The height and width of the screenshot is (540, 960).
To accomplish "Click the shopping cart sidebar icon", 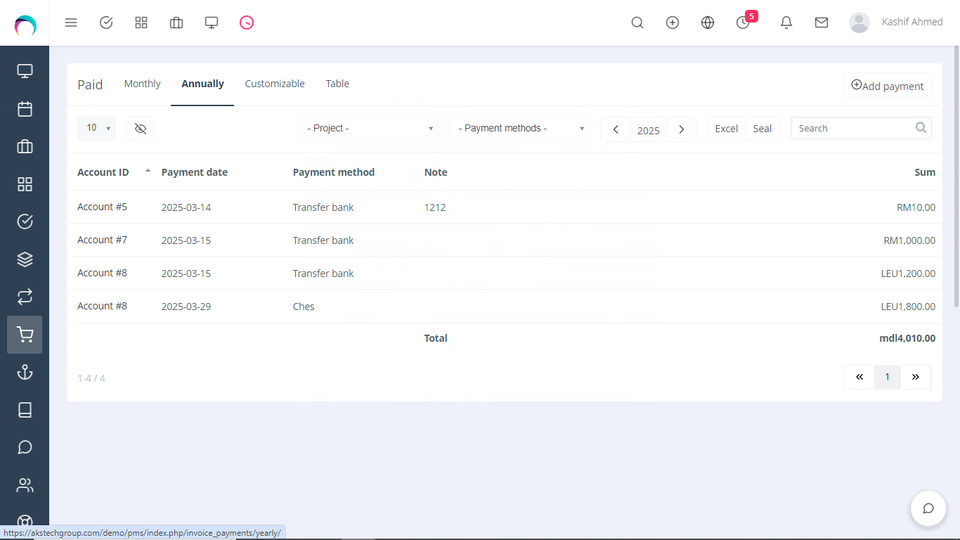I will pos(25,335).
